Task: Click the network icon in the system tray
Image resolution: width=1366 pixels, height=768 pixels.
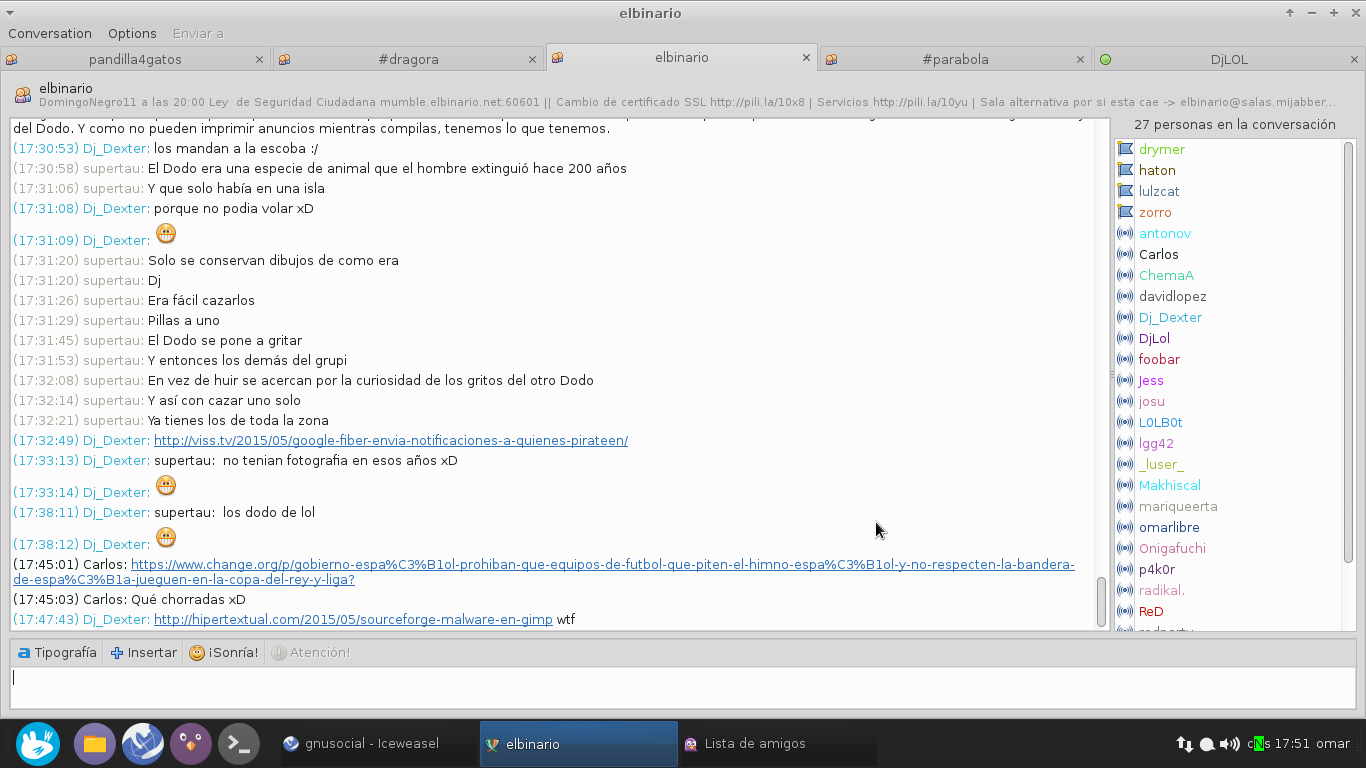Action: [1184, 744]
